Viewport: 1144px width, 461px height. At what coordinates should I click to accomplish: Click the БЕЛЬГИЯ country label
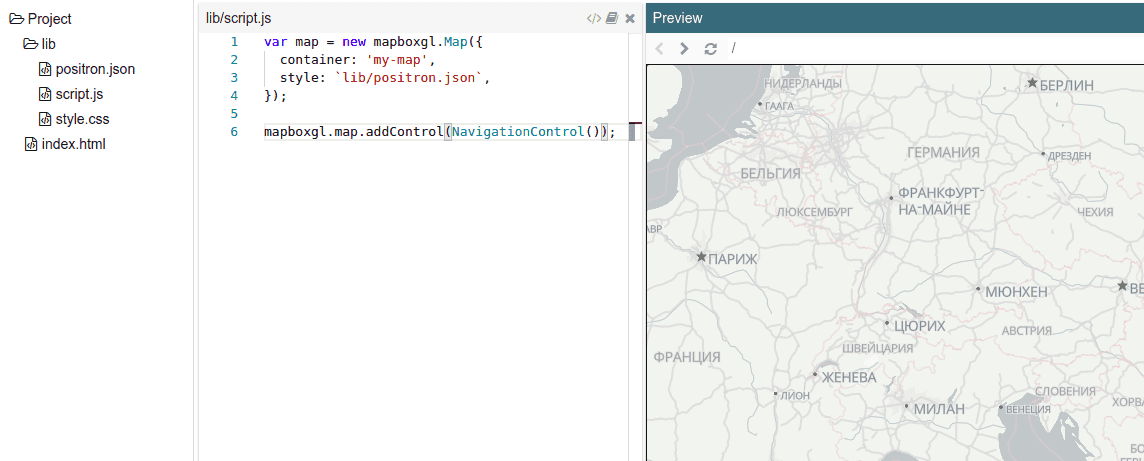point(770,174)
